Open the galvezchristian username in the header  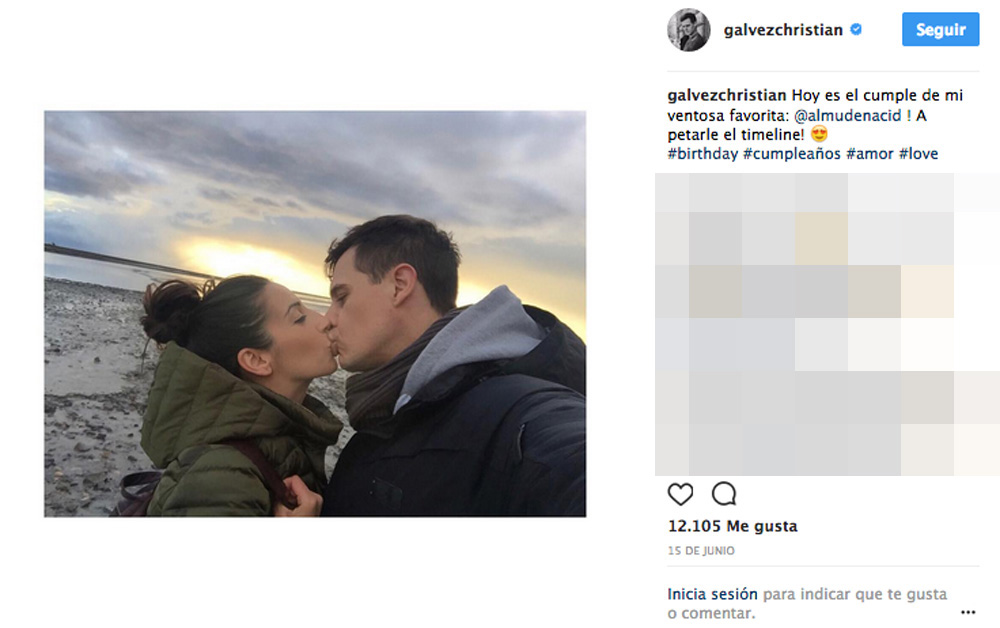click(783, 30)
